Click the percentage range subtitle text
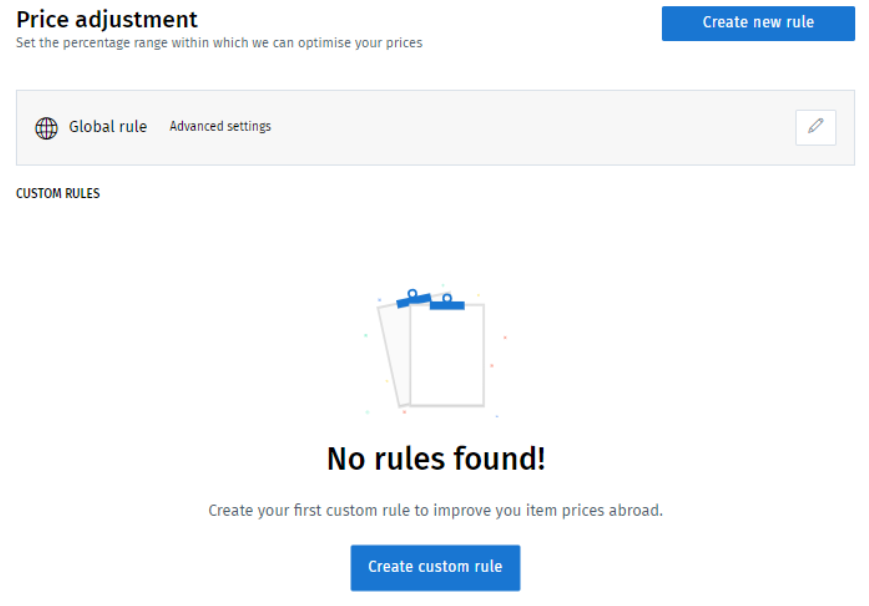This screenshot has height=606, width=869. tap(219, 43)
